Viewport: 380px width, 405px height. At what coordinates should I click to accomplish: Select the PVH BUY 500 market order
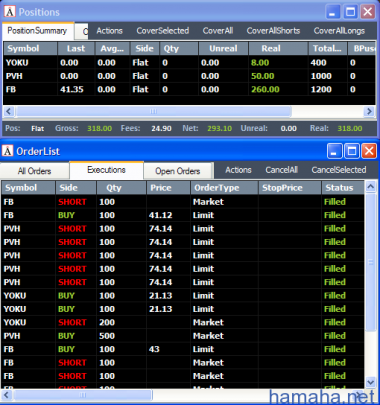pyautogui.click(x=183, y=336)
